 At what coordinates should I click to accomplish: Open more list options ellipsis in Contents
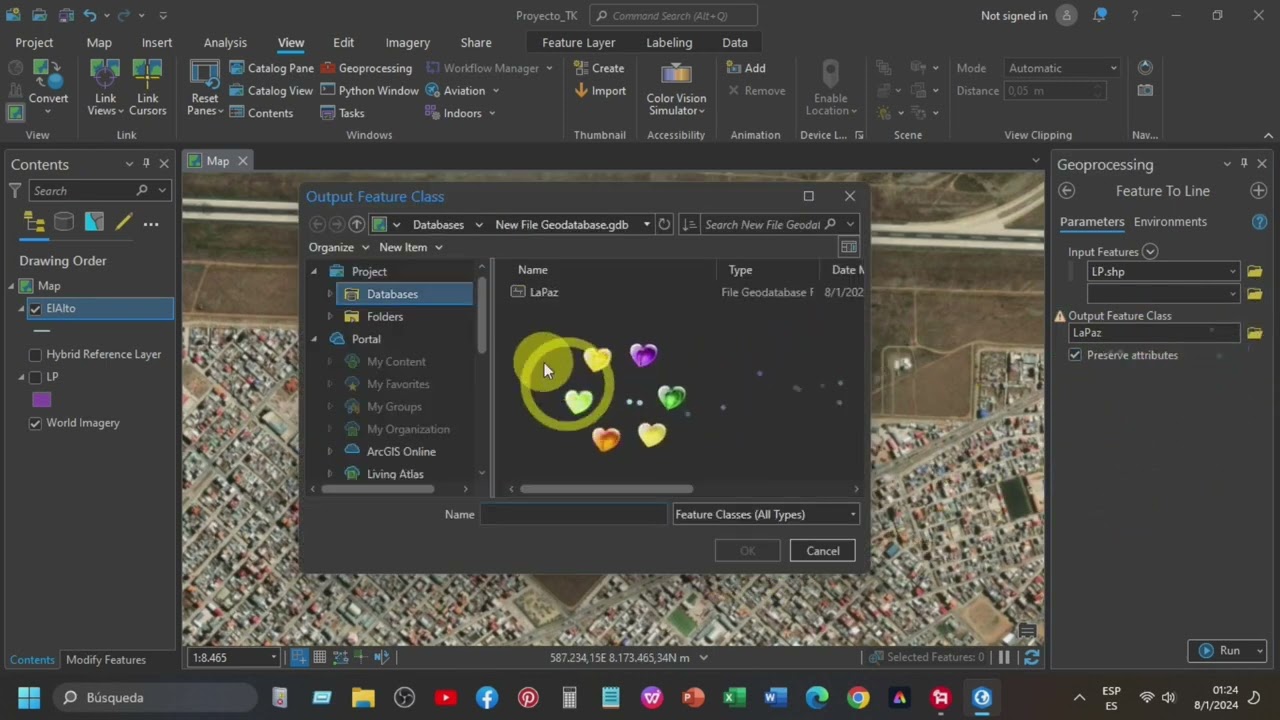(151, 224)
